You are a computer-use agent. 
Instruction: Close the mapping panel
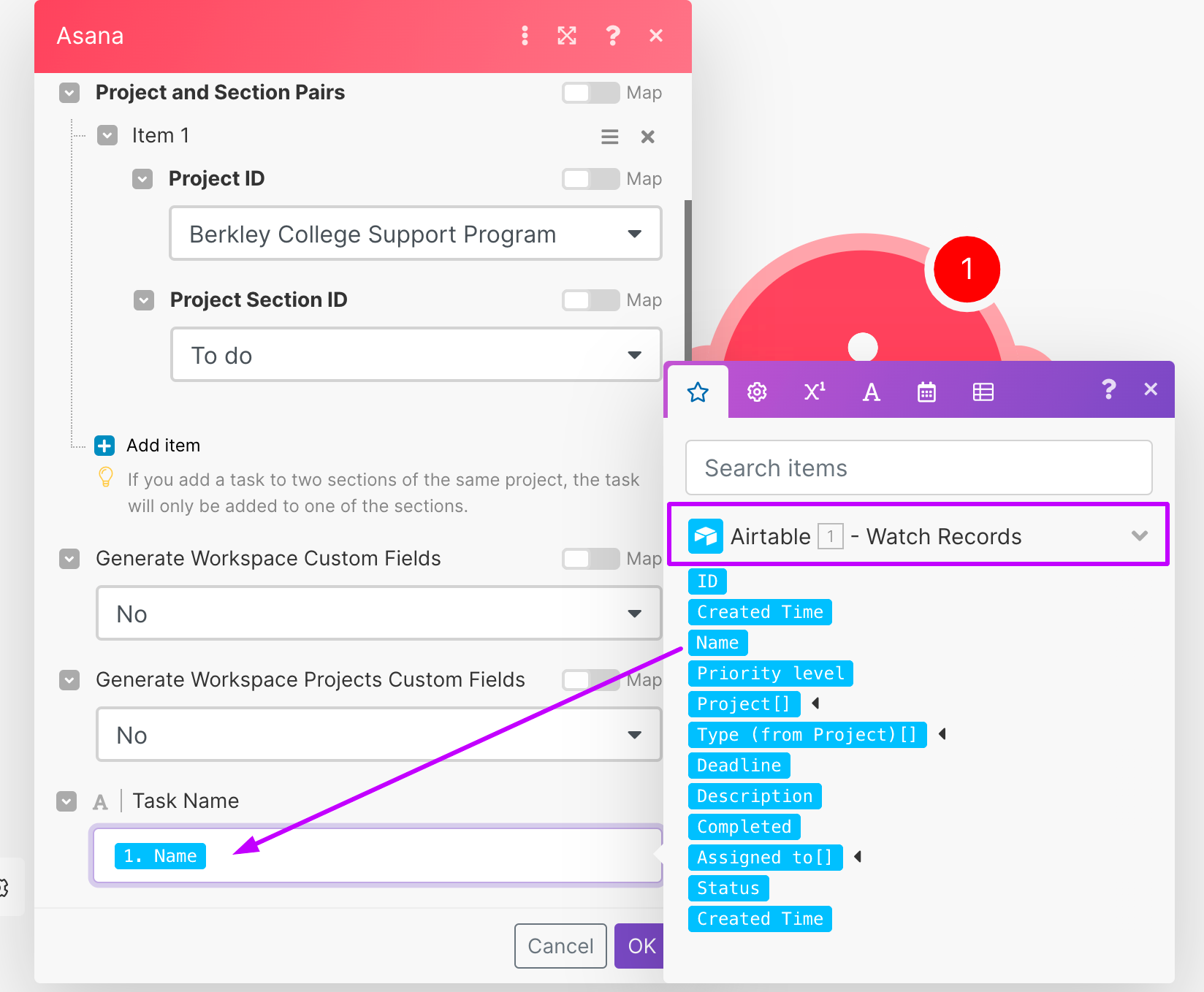[x=1151, y=389]
